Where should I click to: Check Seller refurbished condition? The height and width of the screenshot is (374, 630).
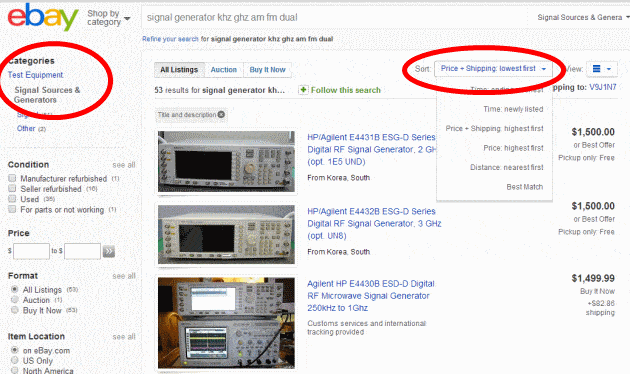click(x=12, y=188)
